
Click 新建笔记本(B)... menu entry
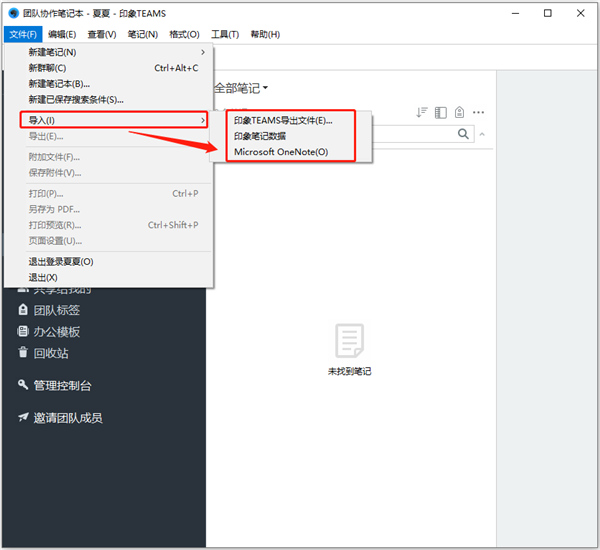pos(59,84)
